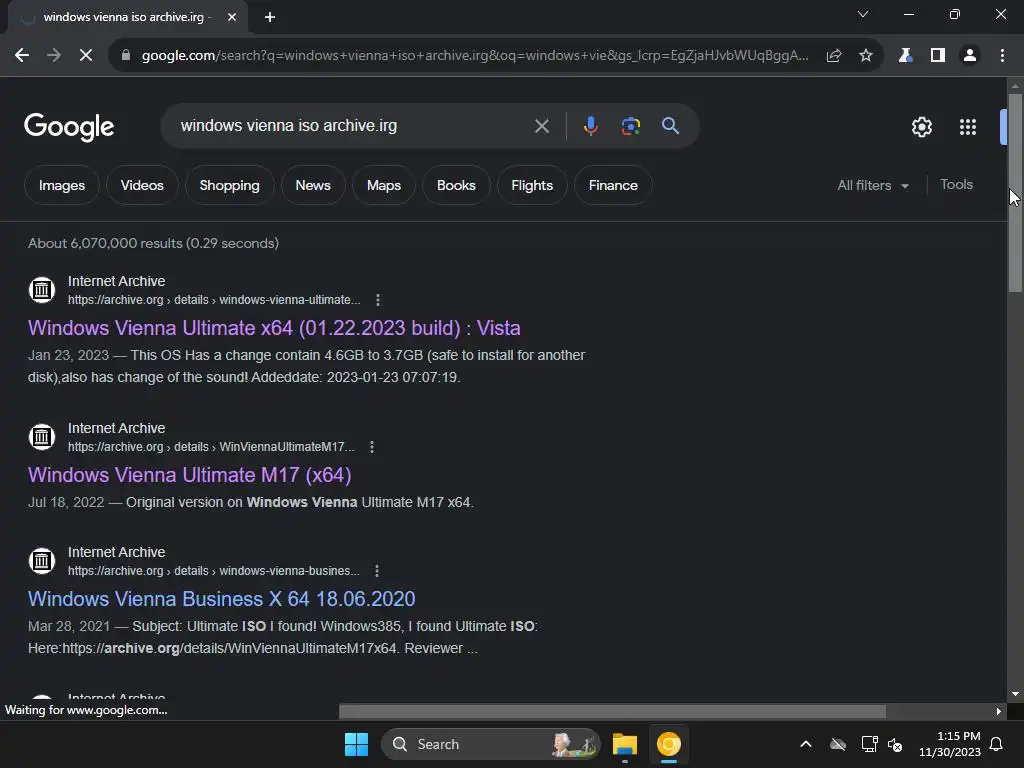Open the browser side panel

pos(938,56)
